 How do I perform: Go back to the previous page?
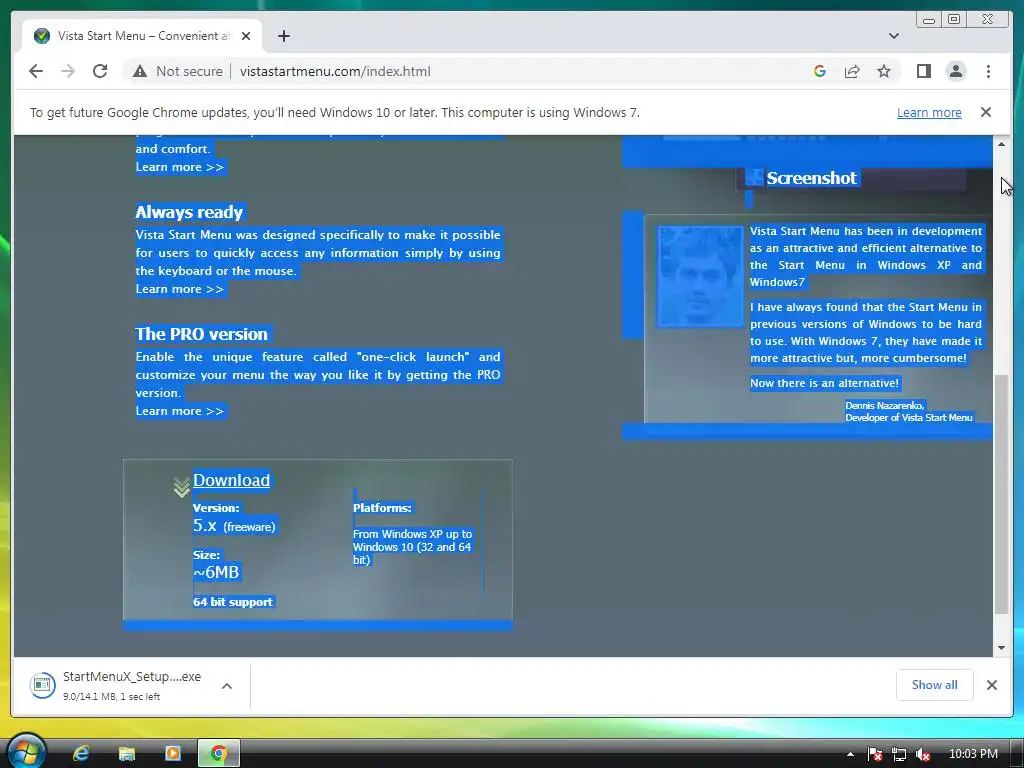click(36, 71)
